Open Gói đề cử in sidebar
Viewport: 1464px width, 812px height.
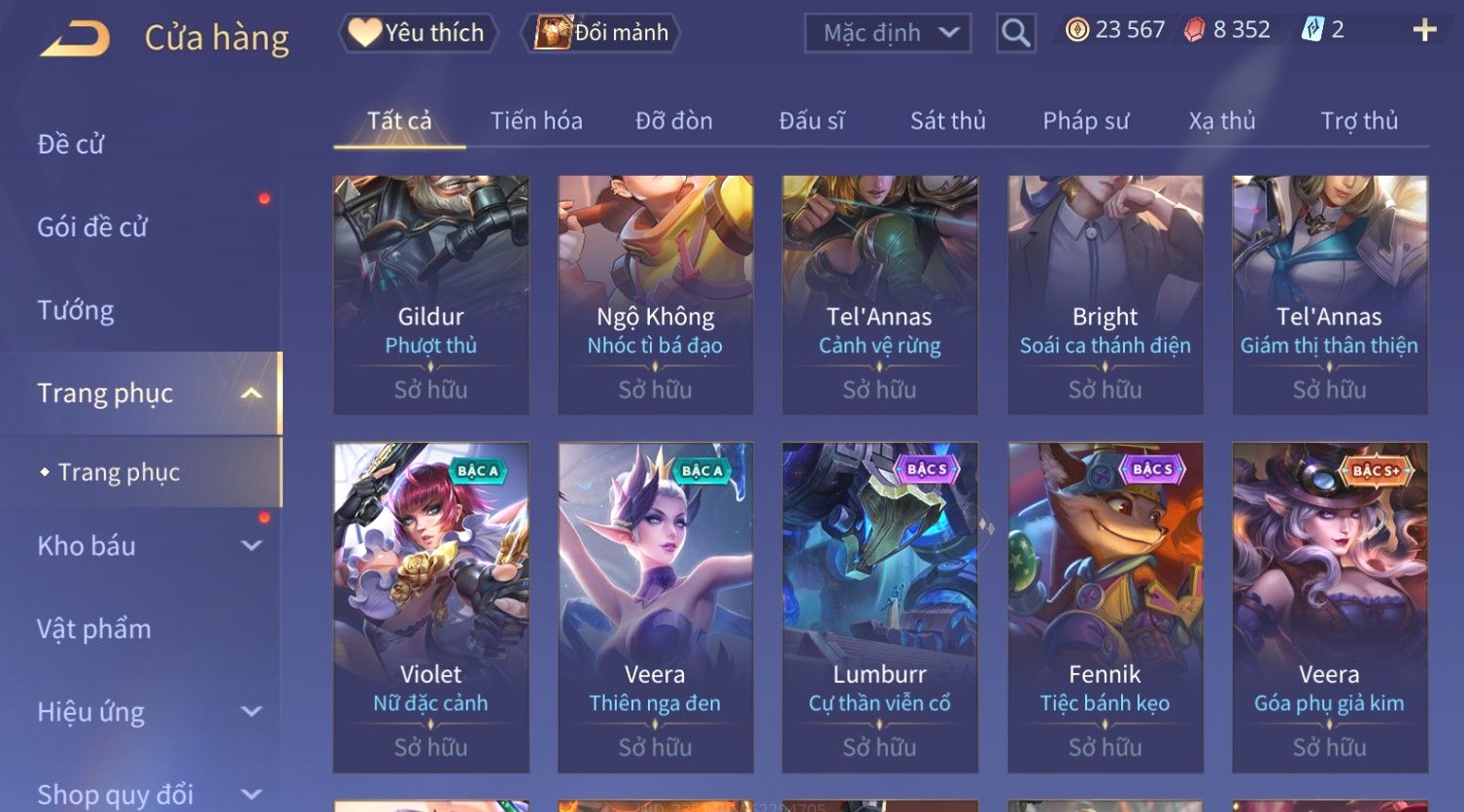(92, 227)
